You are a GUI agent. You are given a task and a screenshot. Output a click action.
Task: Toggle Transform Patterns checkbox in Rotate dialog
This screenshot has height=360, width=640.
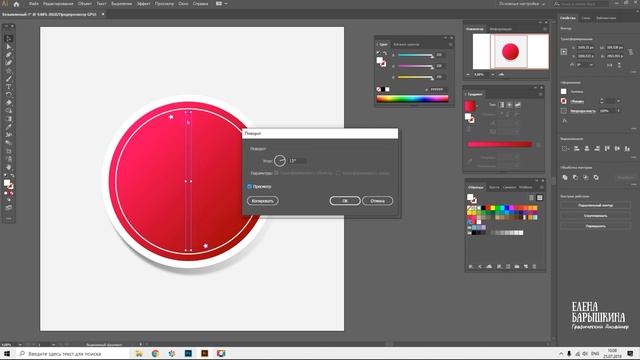pyautogui.click(x=338, y=173)
